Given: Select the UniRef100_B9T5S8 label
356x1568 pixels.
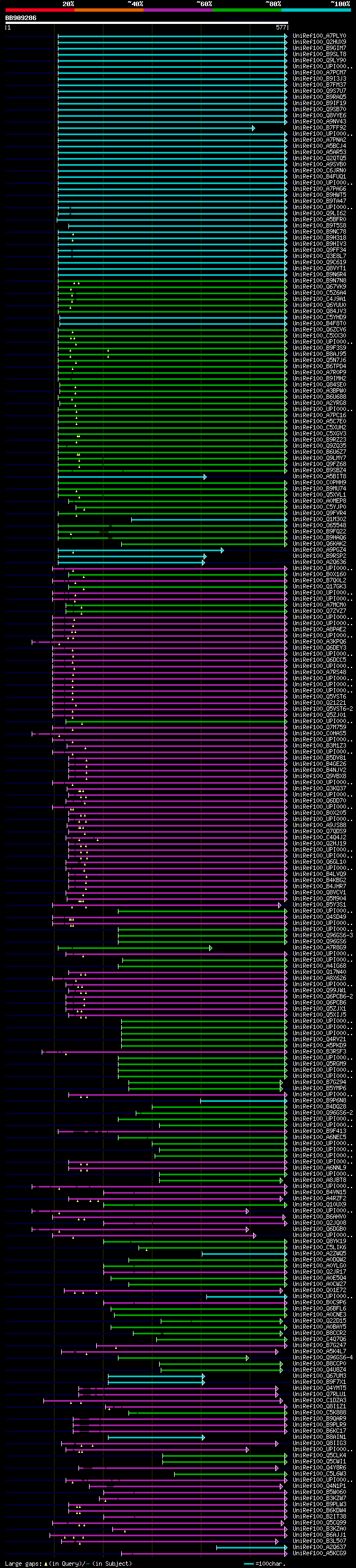Looking at the screenshot, I should click(319, 226).
